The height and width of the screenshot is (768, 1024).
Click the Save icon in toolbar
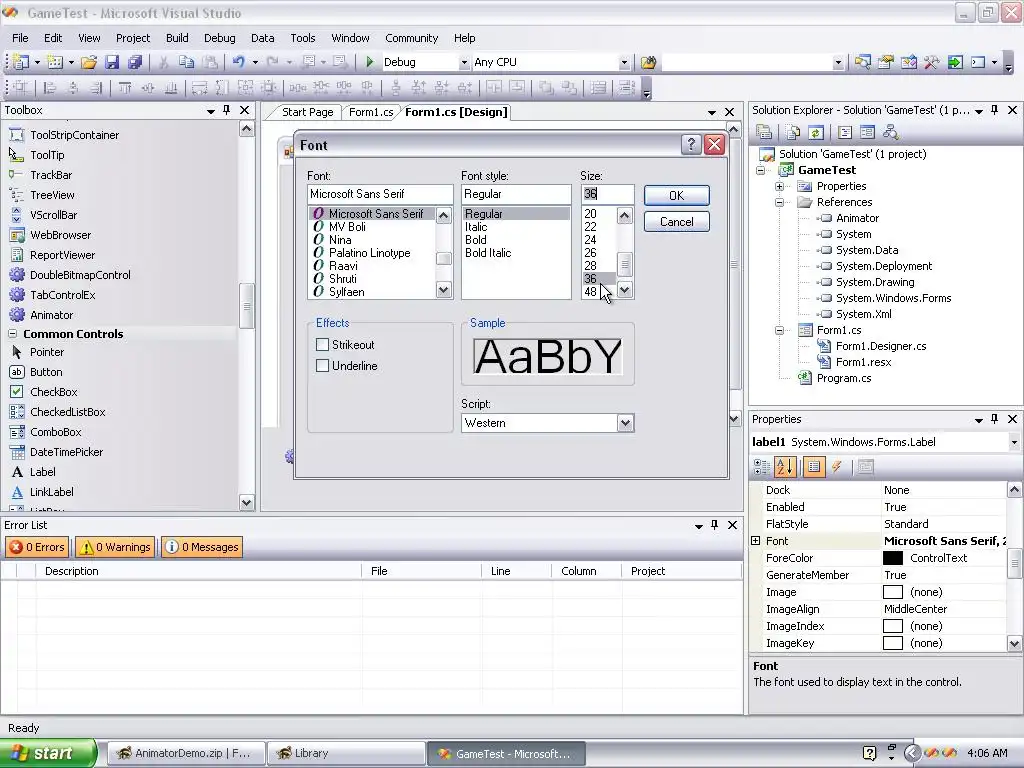click(112, 62)
